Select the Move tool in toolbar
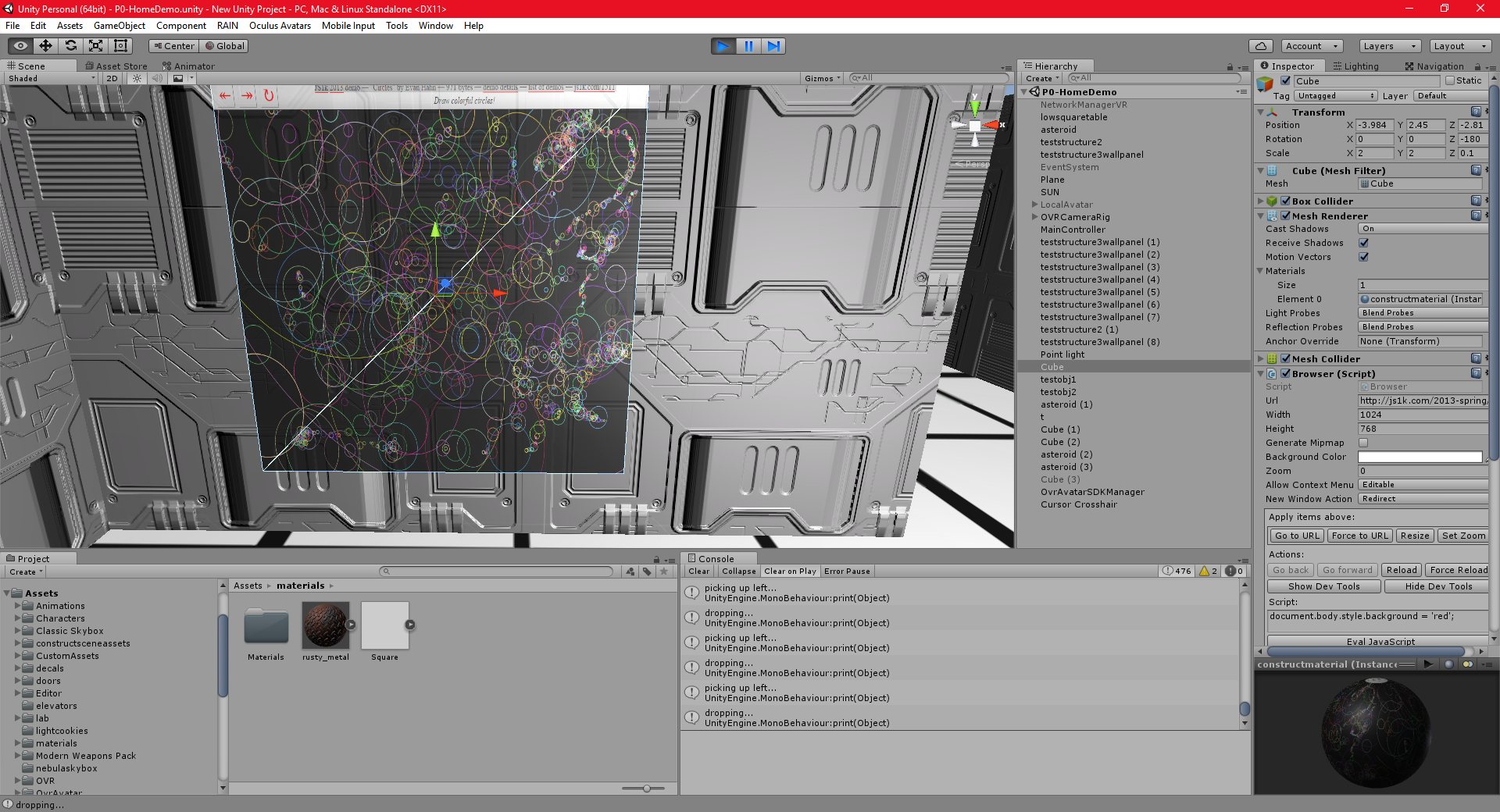Viewport: 1500px width, 812px height. 45,46
